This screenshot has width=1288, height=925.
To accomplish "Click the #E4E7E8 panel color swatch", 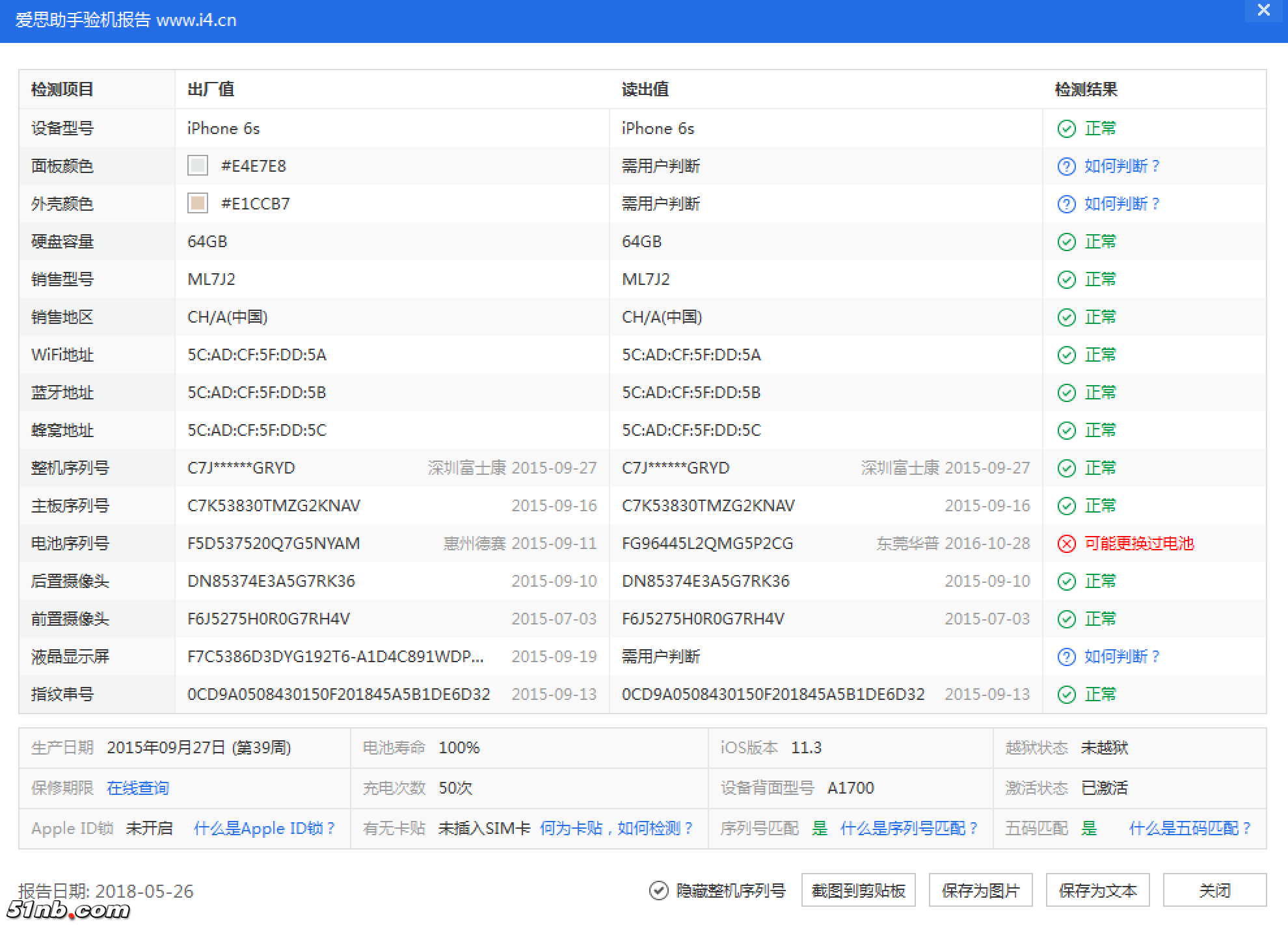I will (196, 166).
